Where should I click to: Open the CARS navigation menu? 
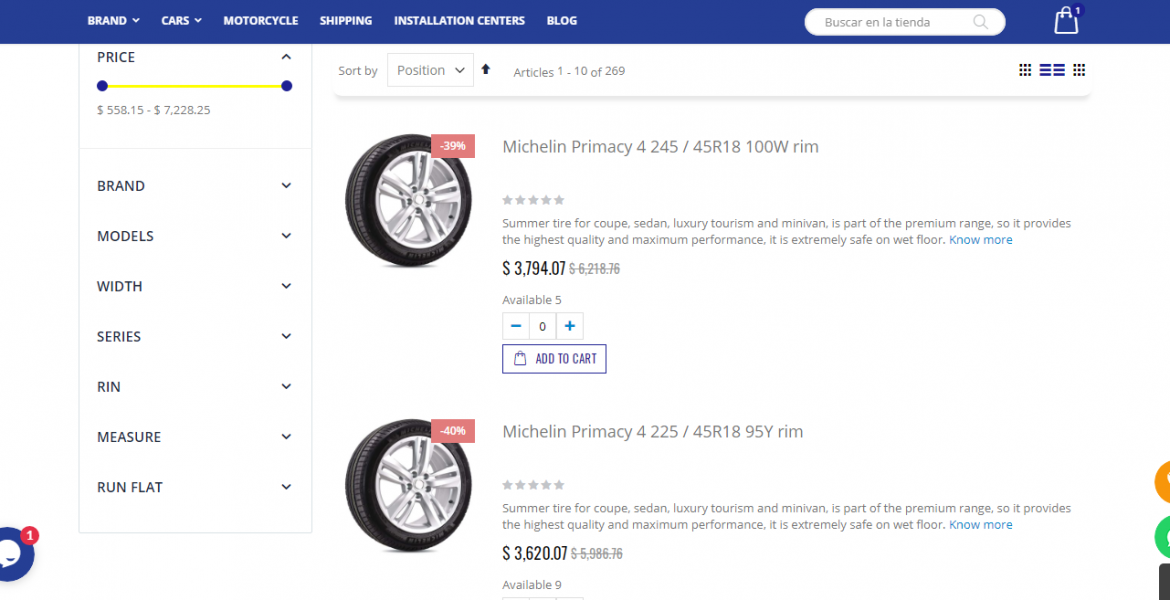[181, 21]
